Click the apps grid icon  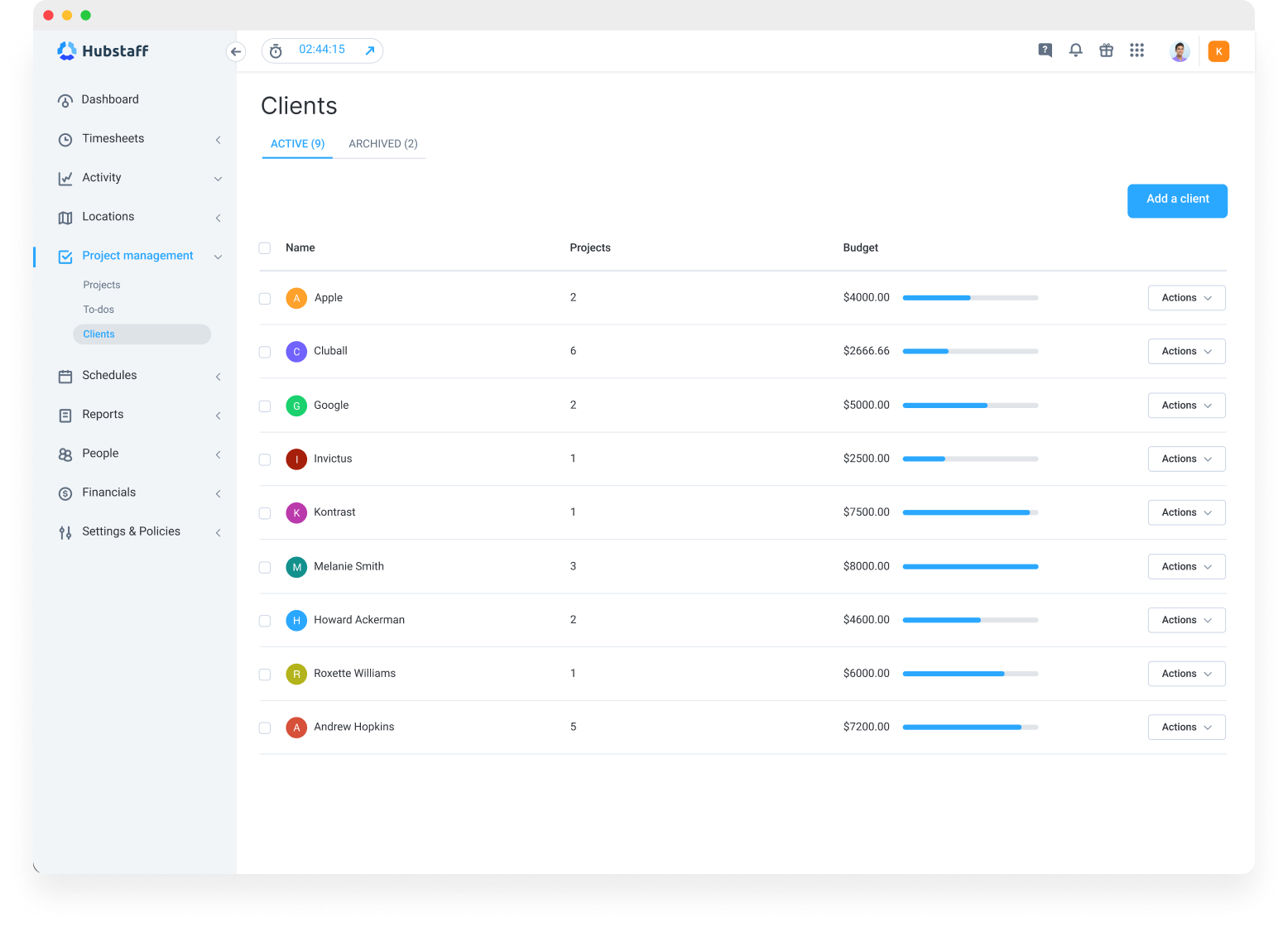[1137, 50]
